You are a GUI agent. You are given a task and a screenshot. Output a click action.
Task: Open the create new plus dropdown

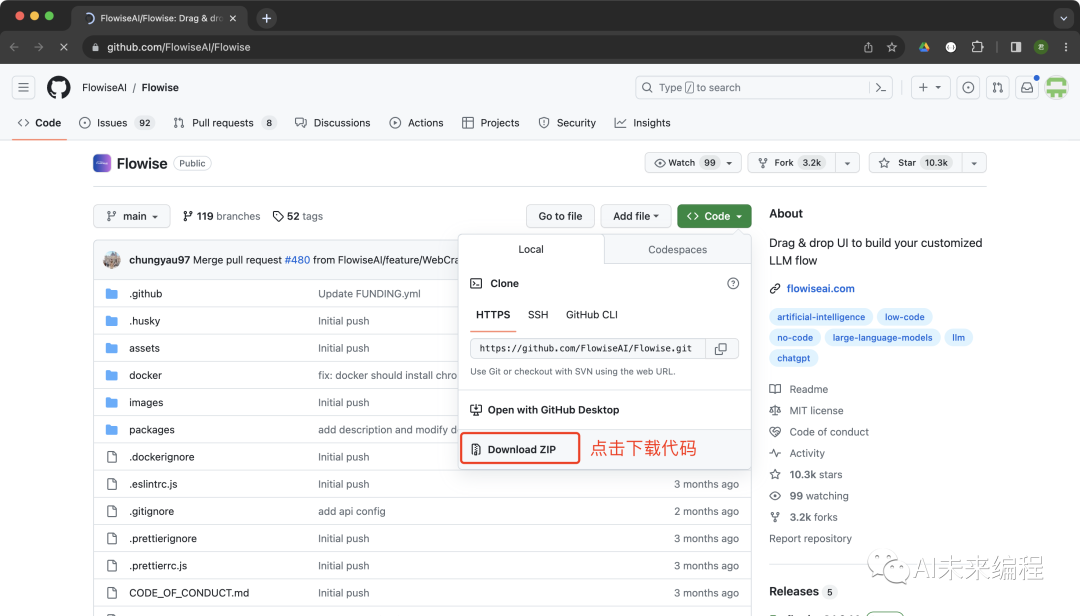[x=930, y=88]
